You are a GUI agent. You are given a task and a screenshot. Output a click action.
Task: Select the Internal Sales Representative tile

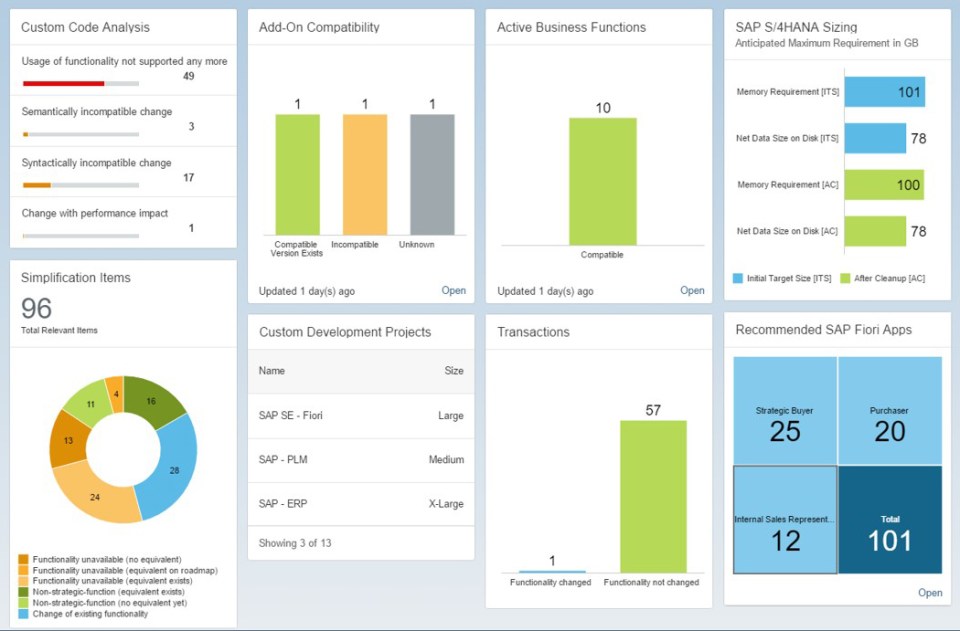point(785,520)
